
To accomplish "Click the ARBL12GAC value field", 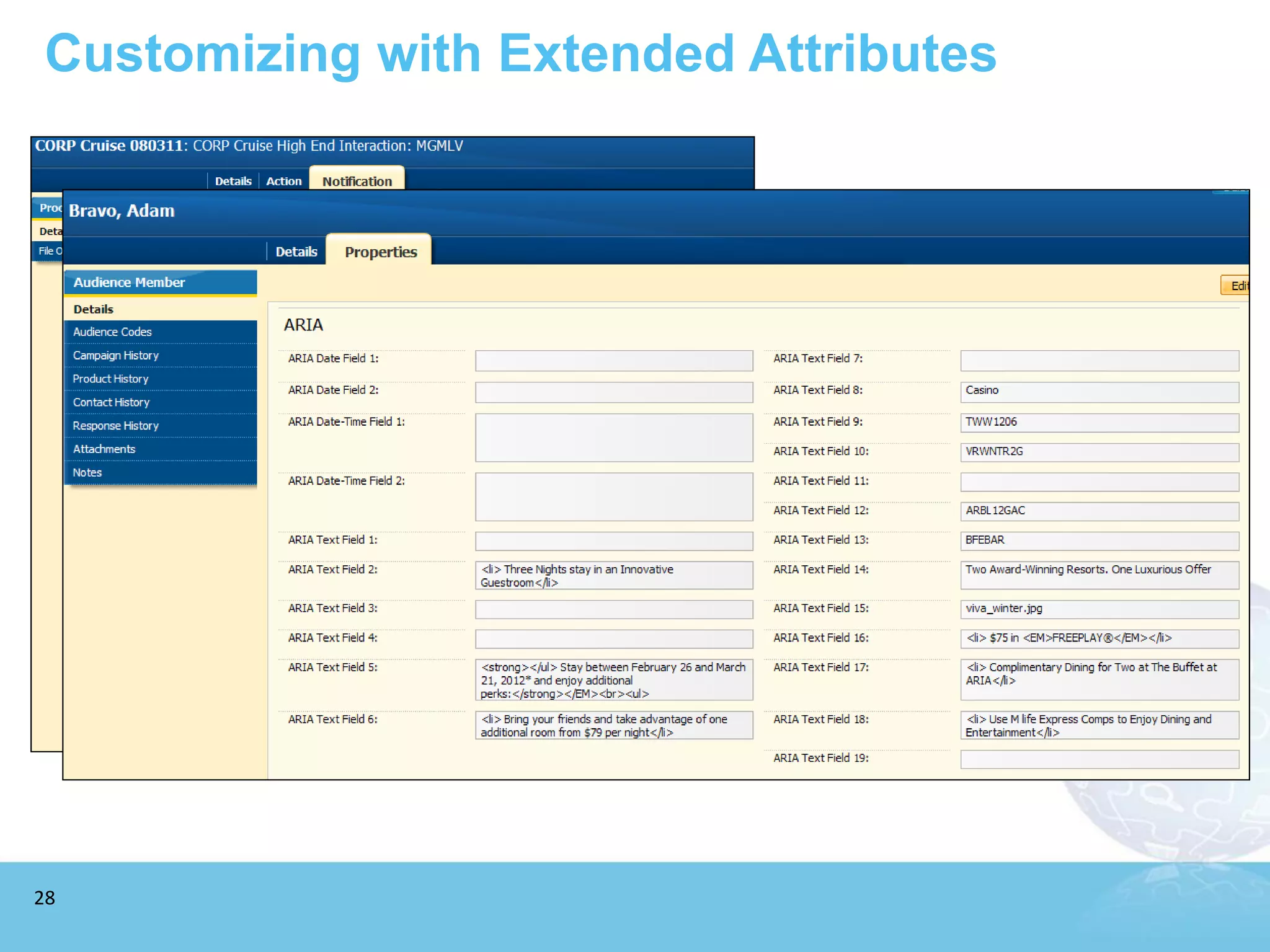I will click(1099, 512).
